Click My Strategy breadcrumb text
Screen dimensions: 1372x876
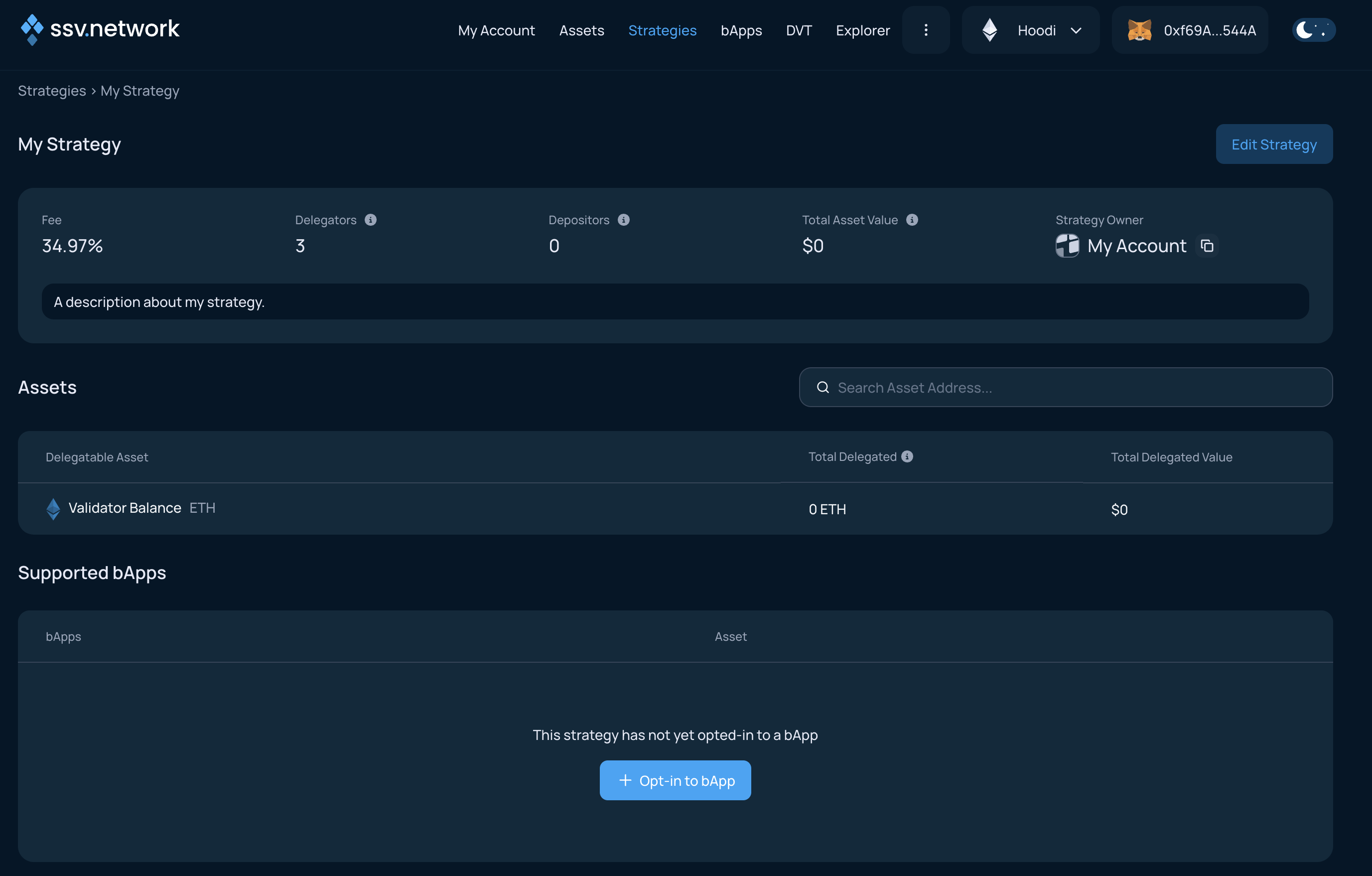click(x=139, y=91)
